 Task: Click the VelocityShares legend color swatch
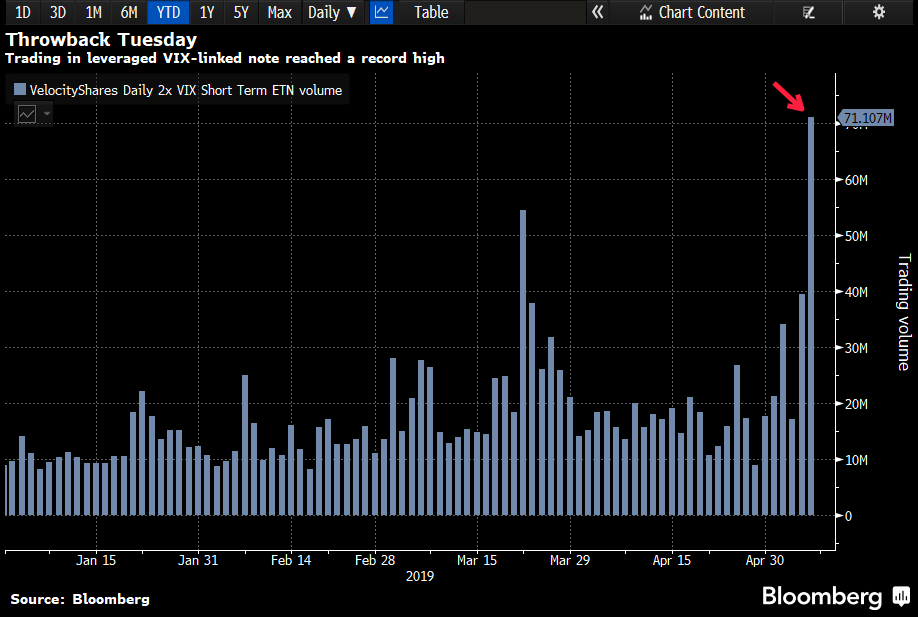pos(20,90)
